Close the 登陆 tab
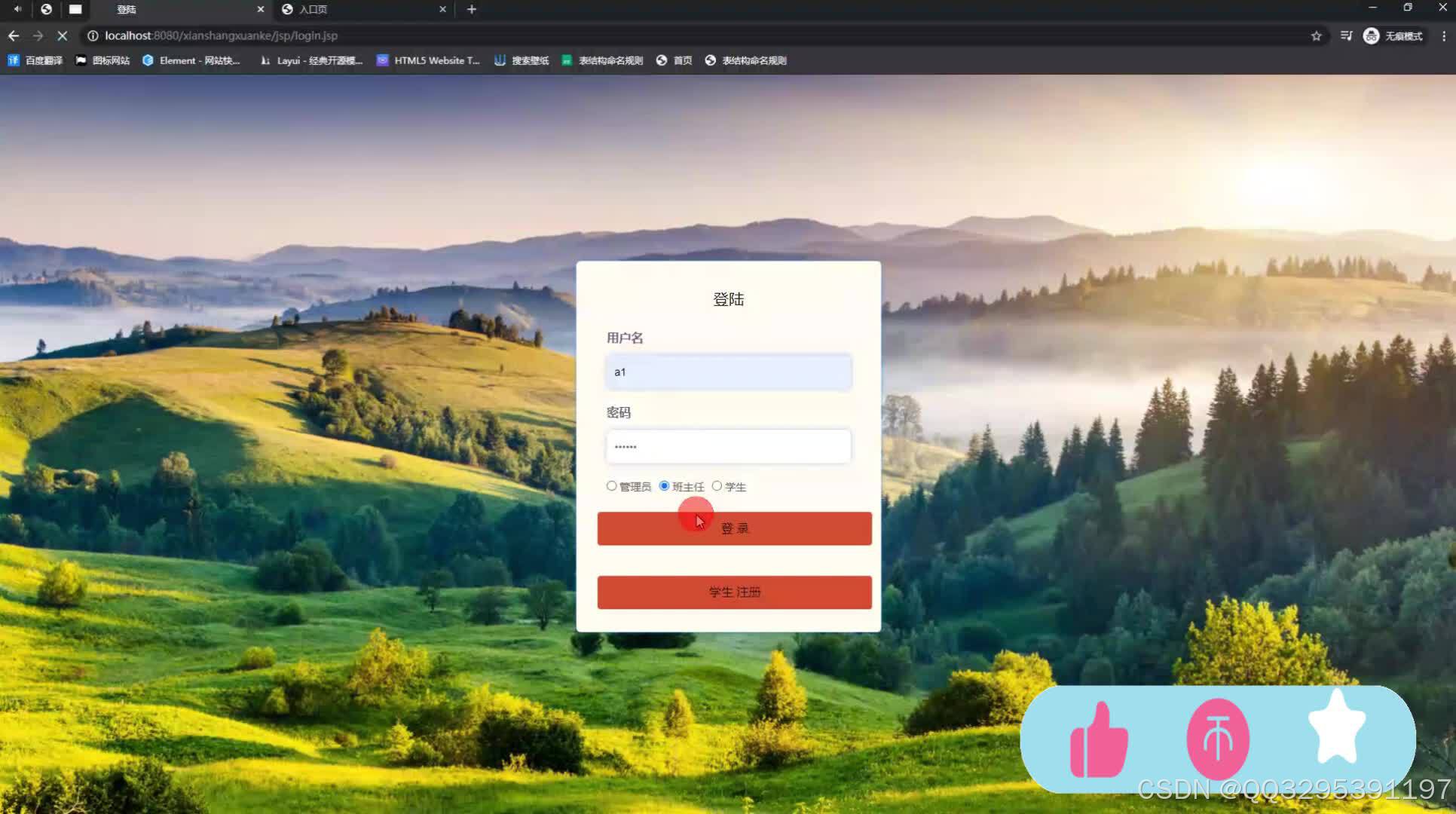This screenshot has width=1456, height=814. click(x=261, y=9)
